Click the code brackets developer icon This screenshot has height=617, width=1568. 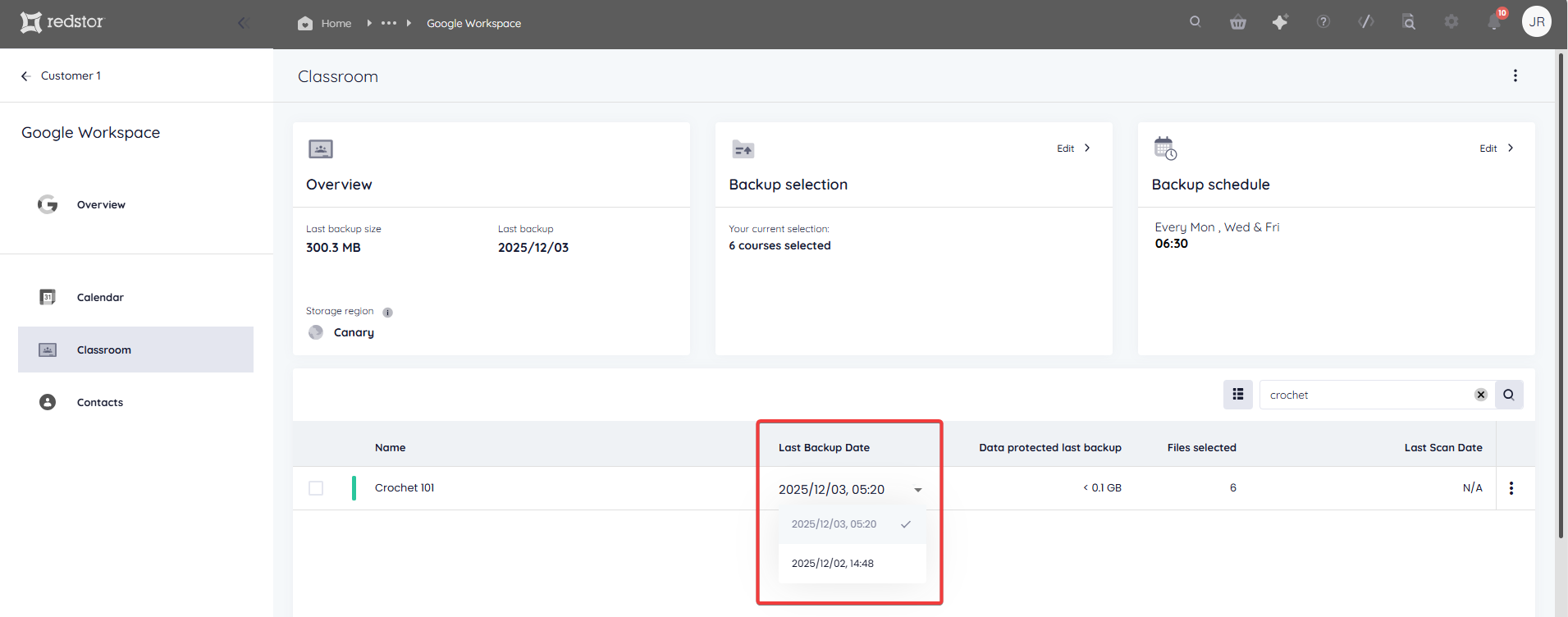pos(1366,22)
